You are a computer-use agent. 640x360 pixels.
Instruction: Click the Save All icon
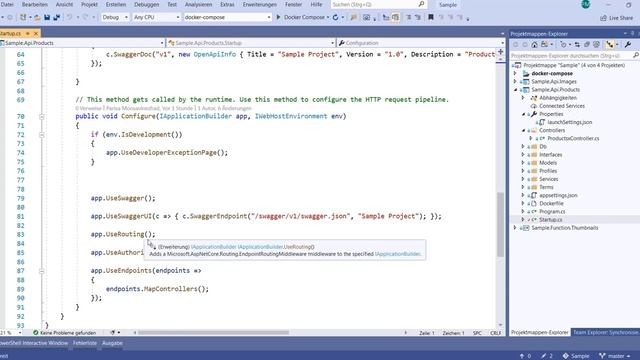56,18
